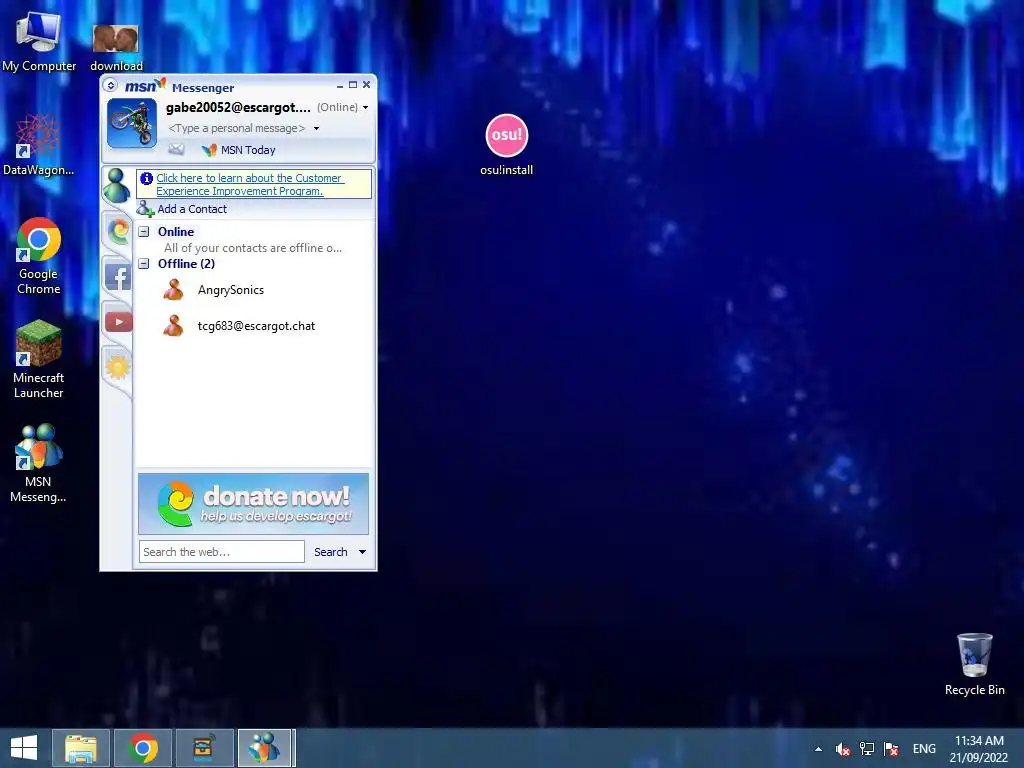Open File Explorer from the taskbar

pos(80,748)
